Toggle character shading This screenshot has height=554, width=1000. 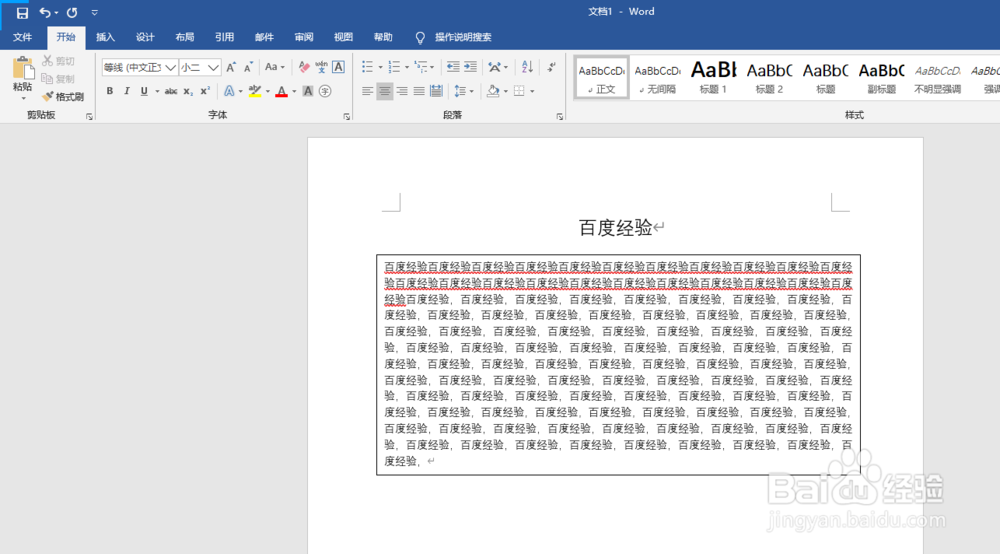pyautogui.click(x=308, y=91)
